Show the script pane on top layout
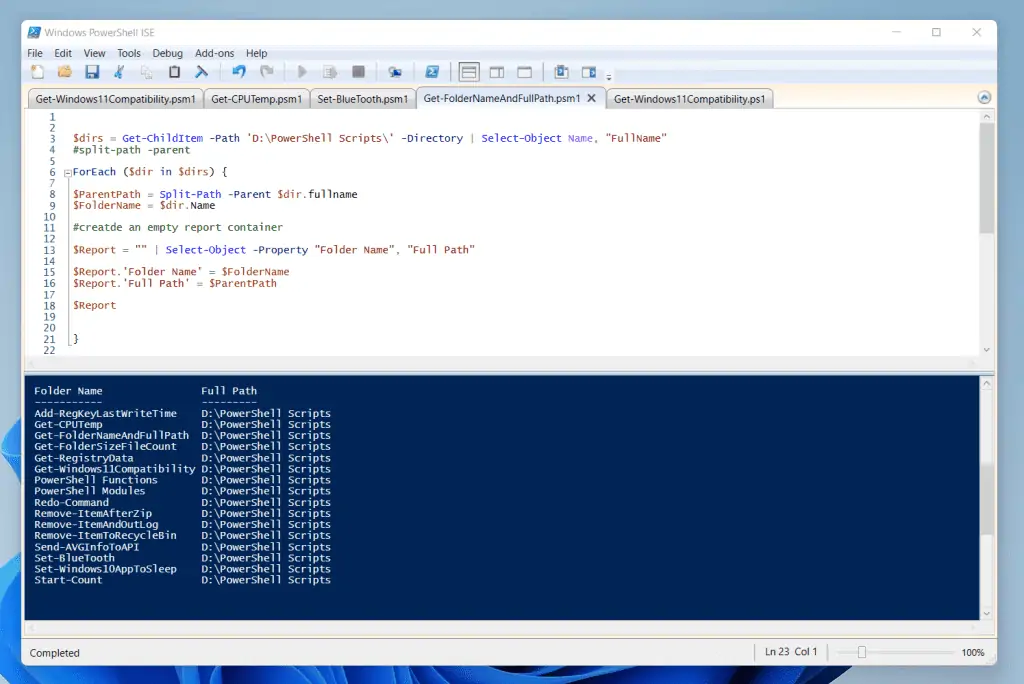This screenshot has width=1024, height=684. (469, 73)
